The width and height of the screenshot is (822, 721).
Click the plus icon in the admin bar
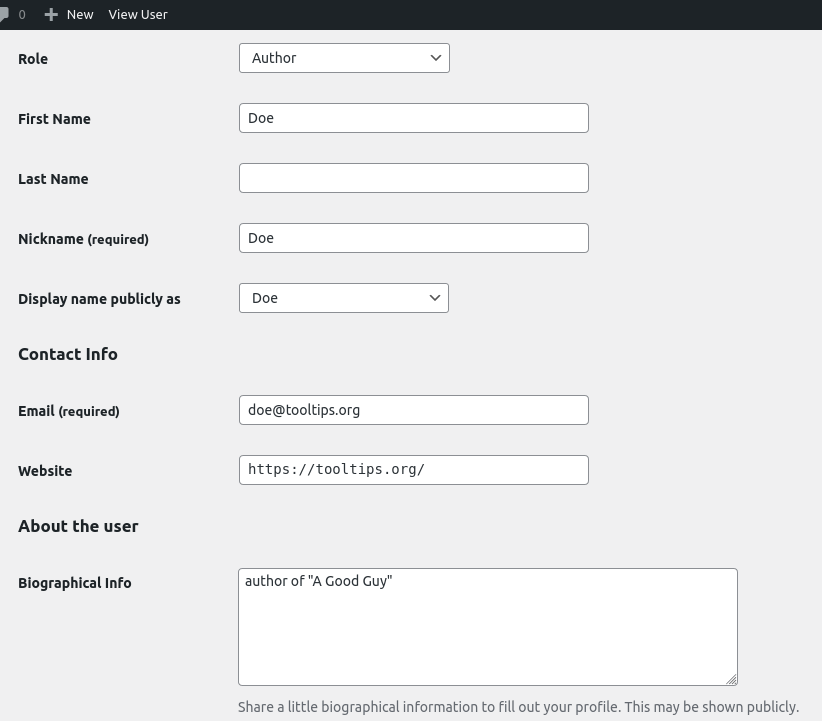[52, 14]
